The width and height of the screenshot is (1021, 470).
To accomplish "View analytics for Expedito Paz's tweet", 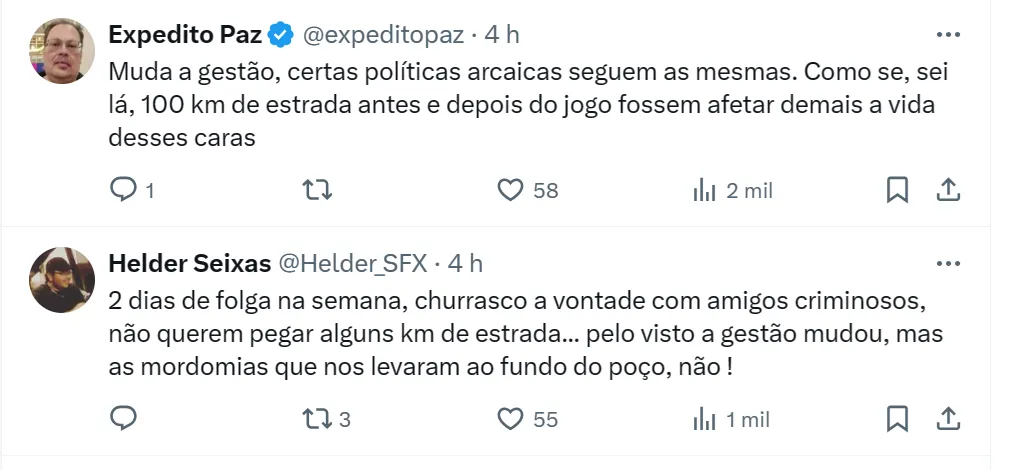I will 705,190.
